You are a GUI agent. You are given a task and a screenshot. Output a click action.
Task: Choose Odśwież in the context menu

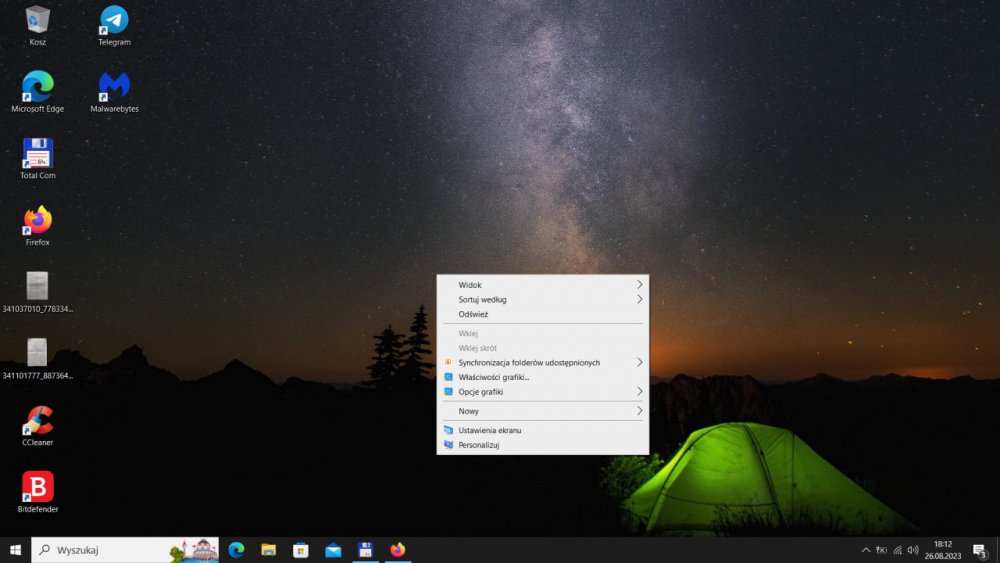point(473,314)
